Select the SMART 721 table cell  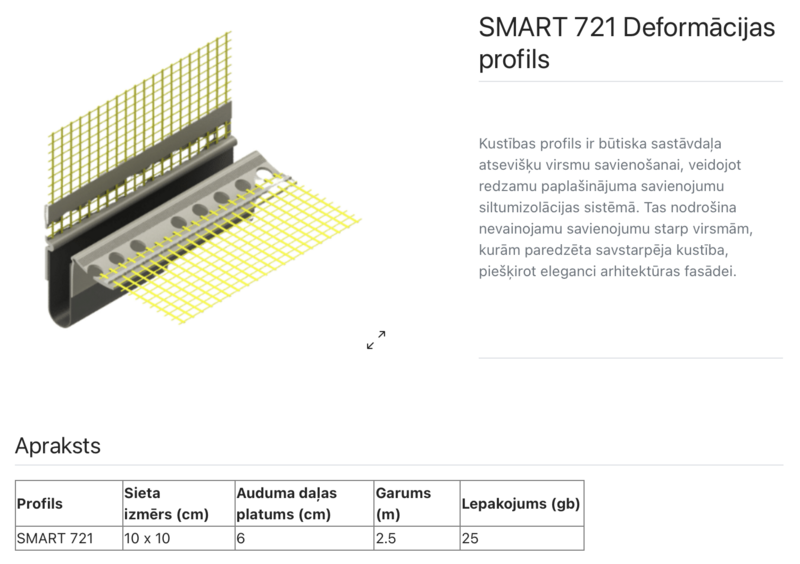pos(56,539)
